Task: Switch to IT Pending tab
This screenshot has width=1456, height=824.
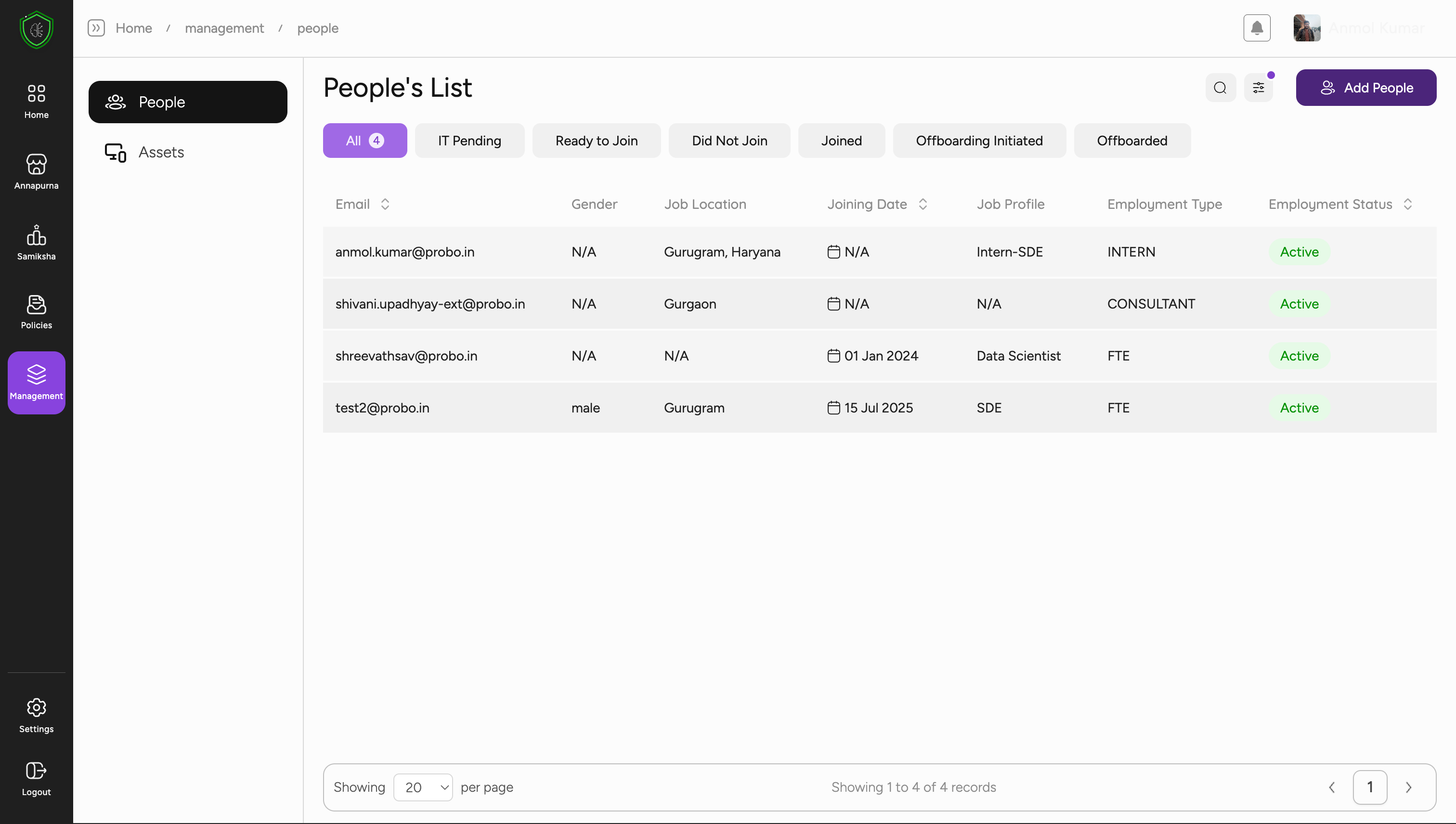Action: 469,141
